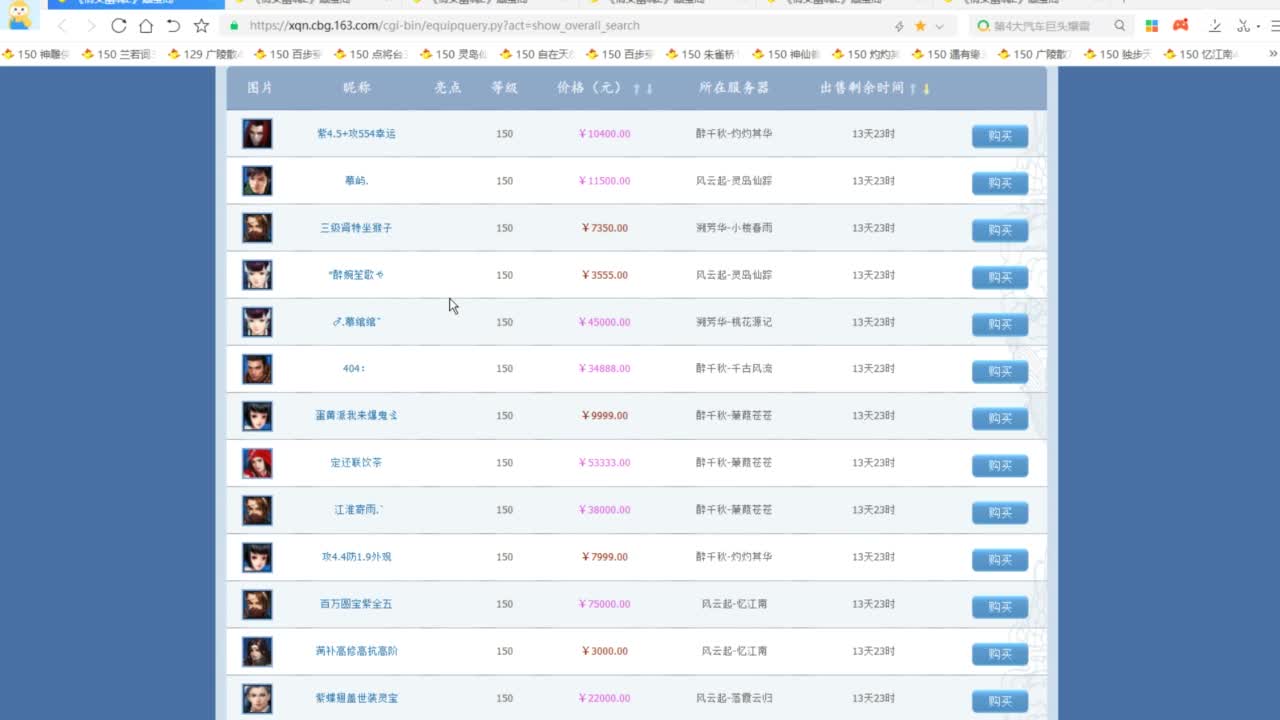The height and width of the screenshot is (720, 1280).
Task: Open the 150 忆江南 bookmark
Action: pyautogui.click(x=1200, y=54)
